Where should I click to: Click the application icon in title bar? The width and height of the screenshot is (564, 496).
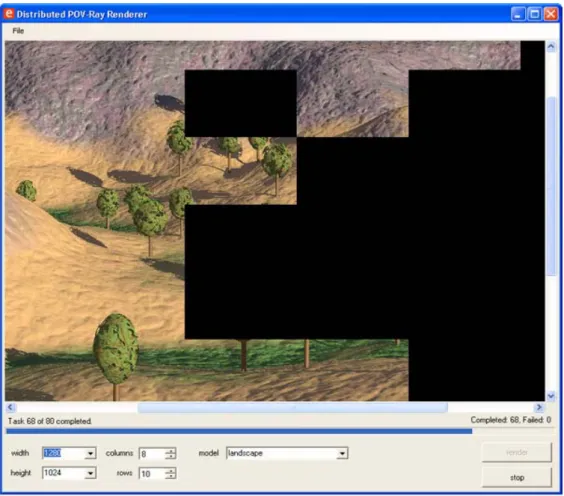(9, 14)
